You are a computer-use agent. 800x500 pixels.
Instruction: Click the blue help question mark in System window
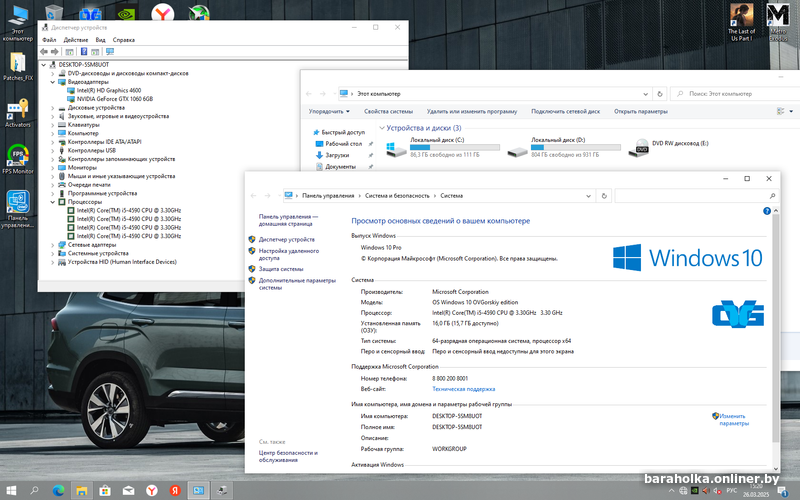coord(767,211)
